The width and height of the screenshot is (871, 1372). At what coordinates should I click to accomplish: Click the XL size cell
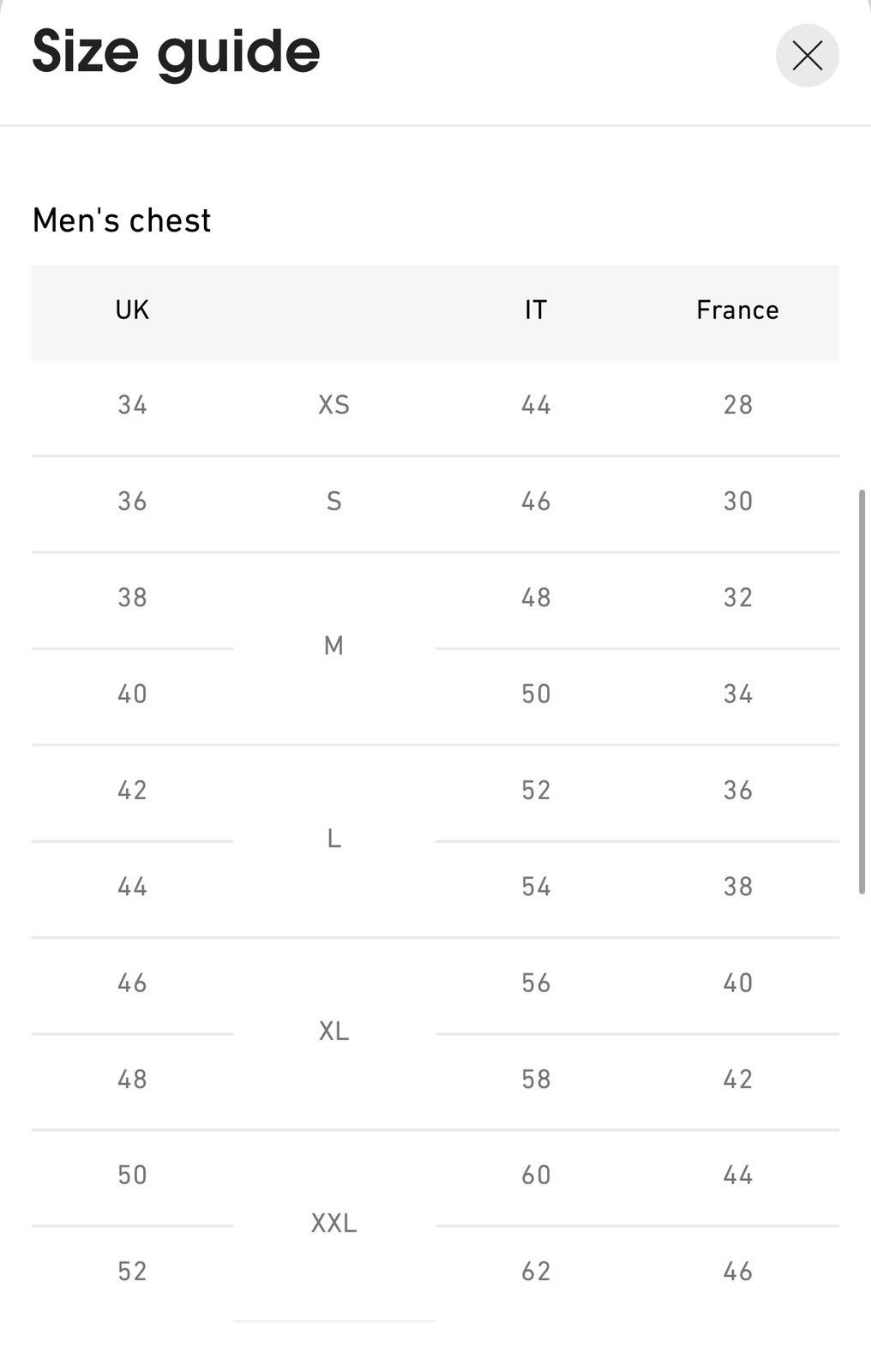point(333,1031)
